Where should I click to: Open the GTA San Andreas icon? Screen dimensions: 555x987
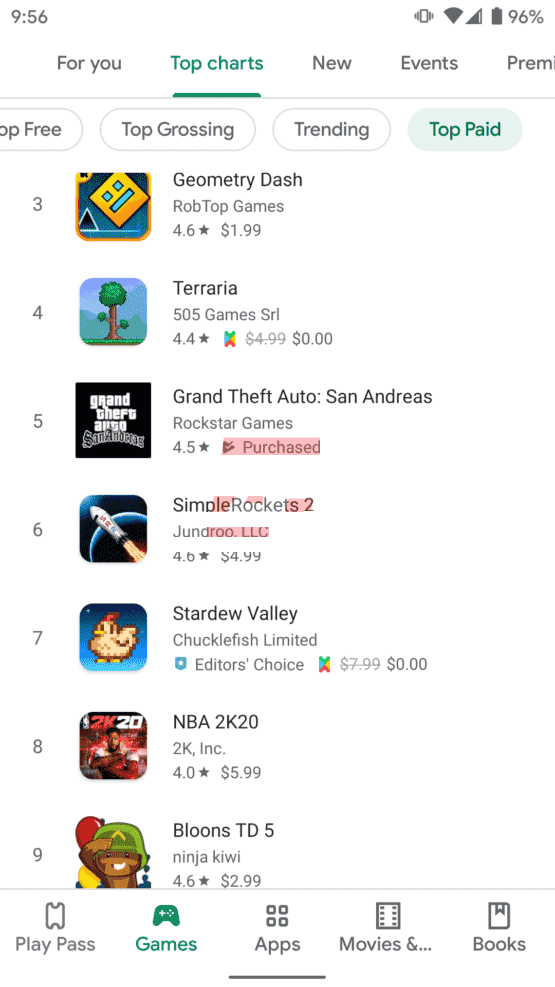tap(113, 420)
